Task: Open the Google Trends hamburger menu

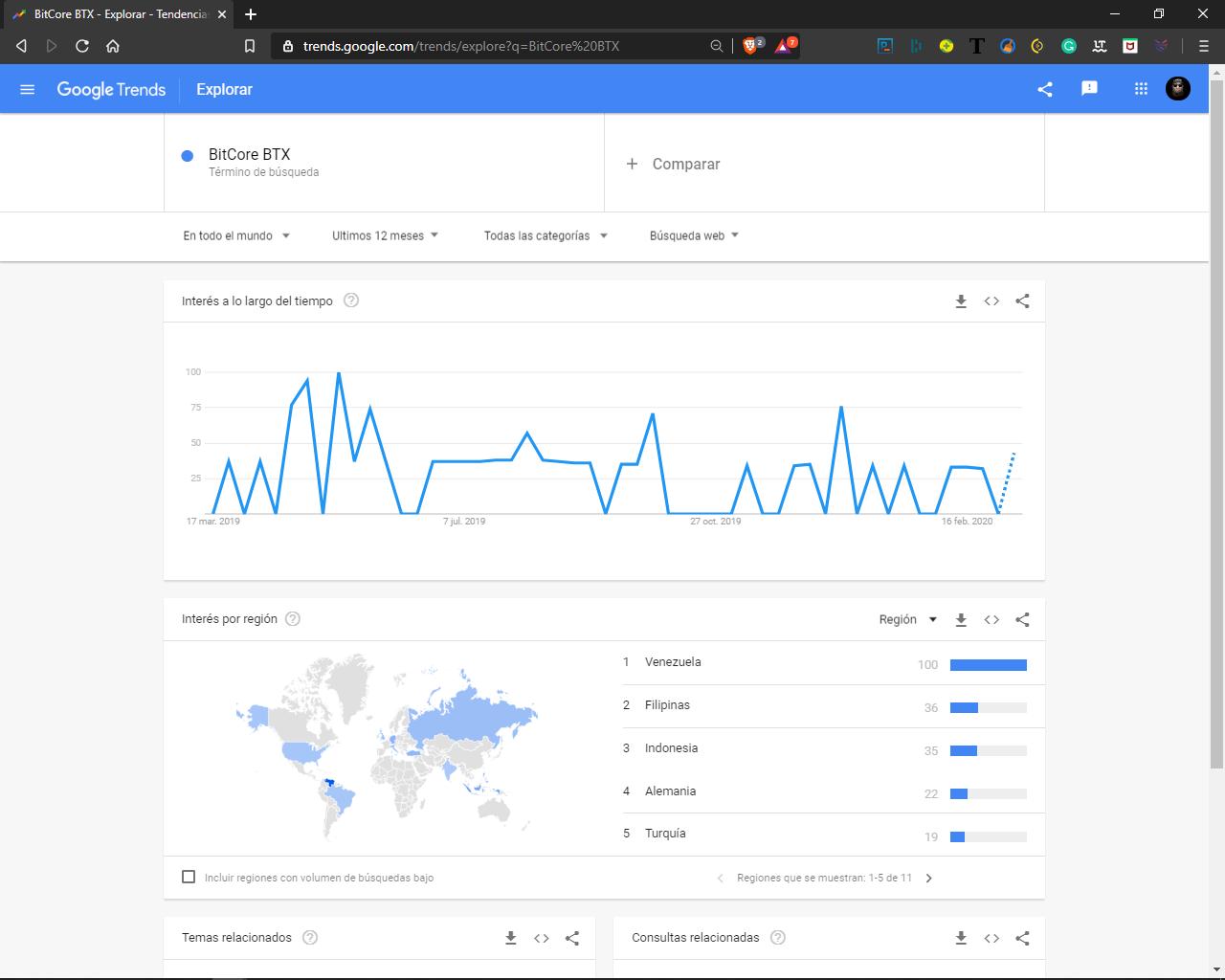Action: 27,89
